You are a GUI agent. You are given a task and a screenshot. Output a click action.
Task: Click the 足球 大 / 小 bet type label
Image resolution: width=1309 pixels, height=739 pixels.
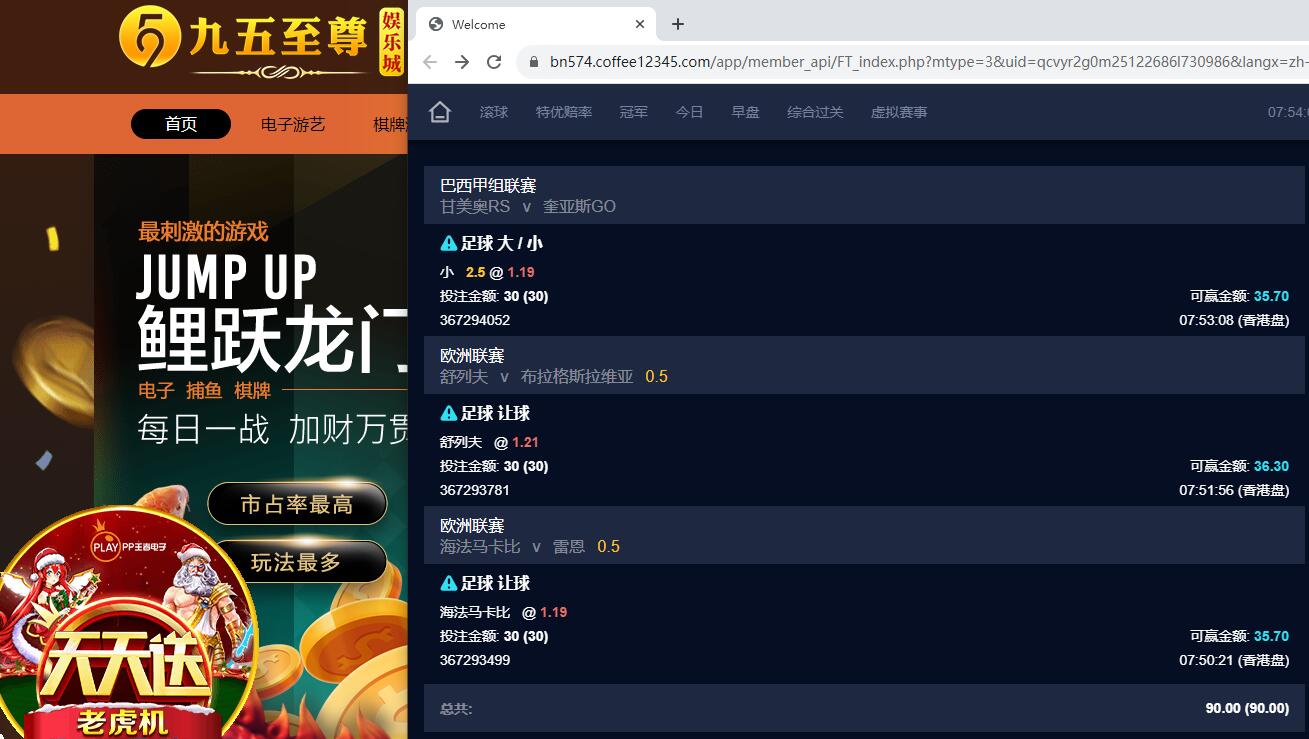502,243
